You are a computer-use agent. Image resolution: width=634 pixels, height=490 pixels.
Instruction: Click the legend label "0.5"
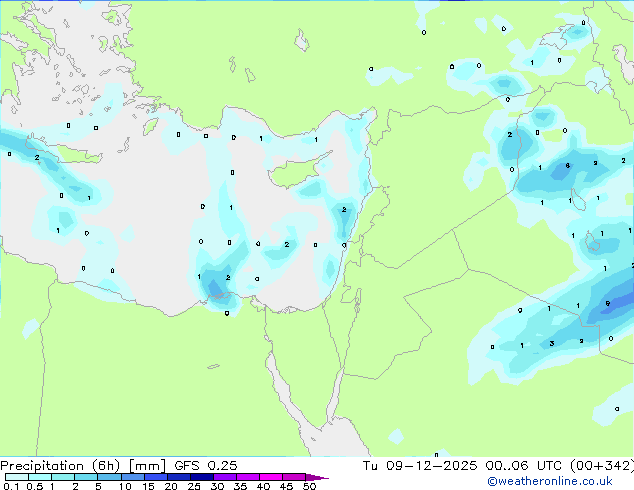pos(34,486)
